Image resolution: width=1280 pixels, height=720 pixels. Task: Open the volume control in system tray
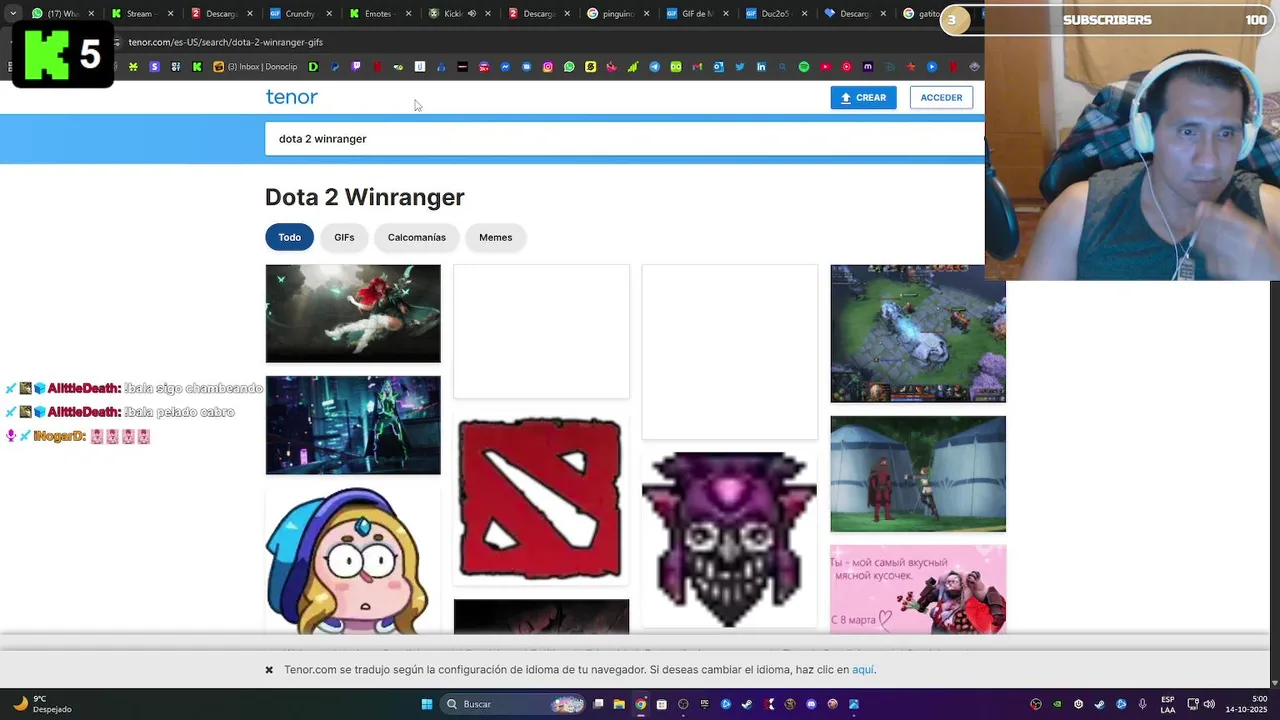pos(1209,704)
